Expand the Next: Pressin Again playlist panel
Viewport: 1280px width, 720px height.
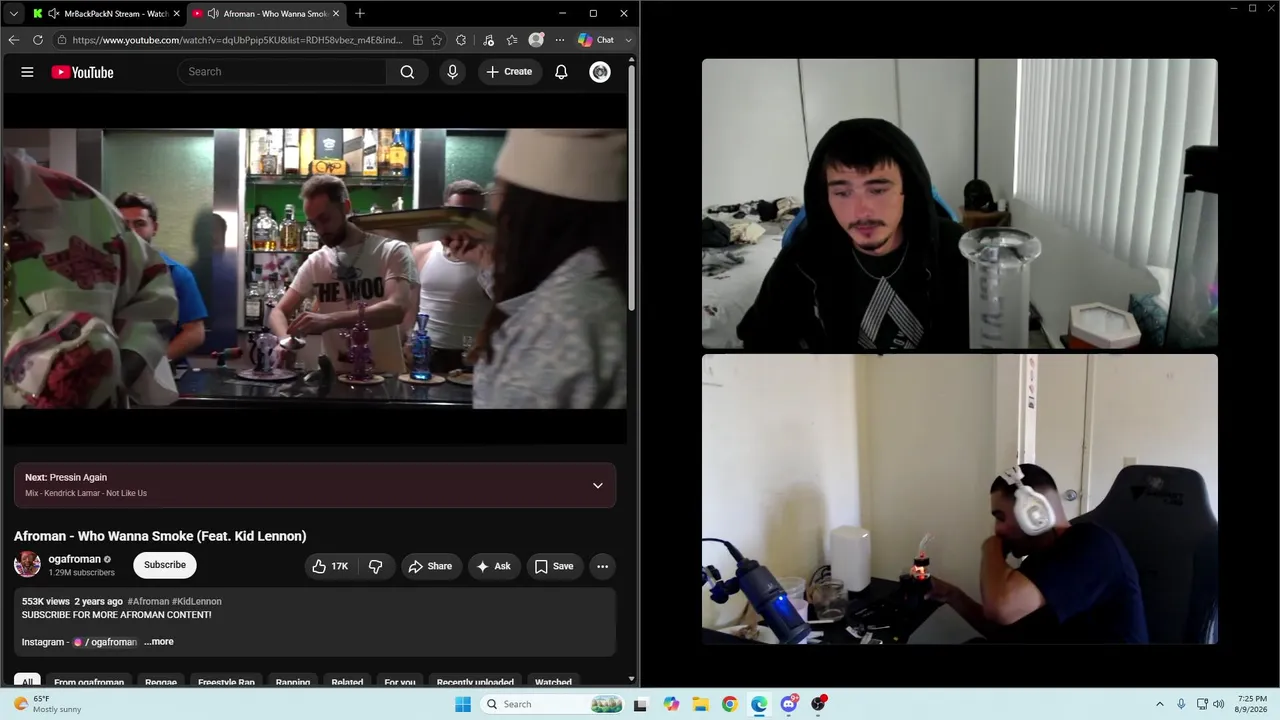click(x=597, y=485)
